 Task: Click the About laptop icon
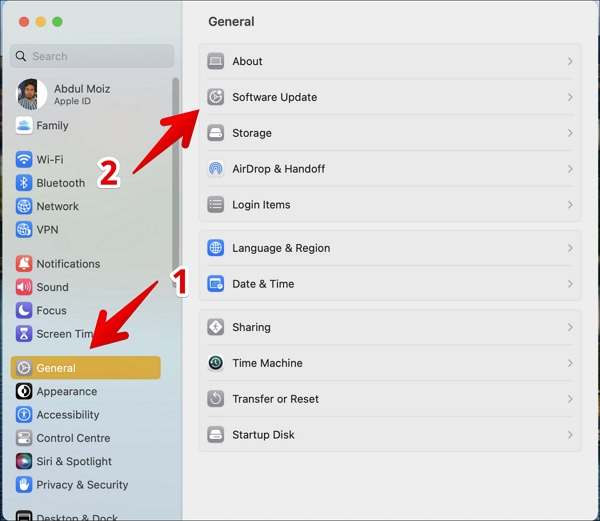215,61
